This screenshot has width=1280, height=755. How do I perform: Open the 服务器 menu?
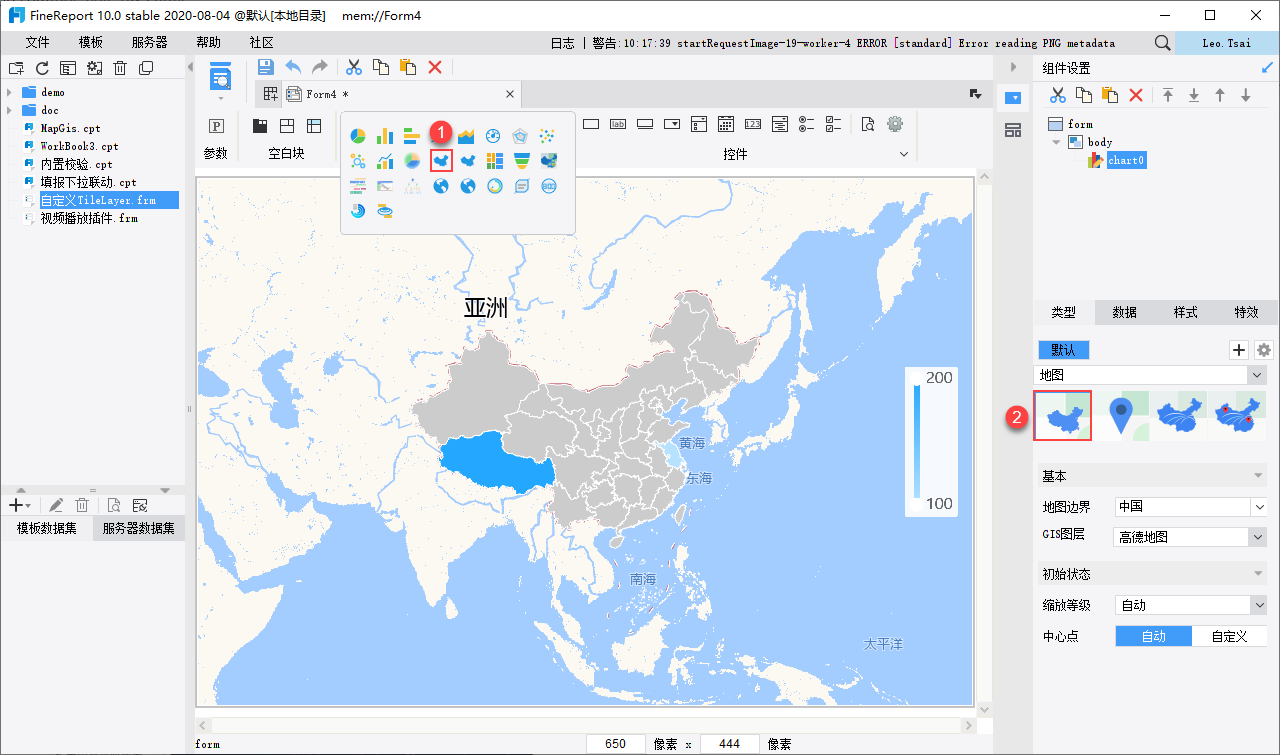click(150, 43)
